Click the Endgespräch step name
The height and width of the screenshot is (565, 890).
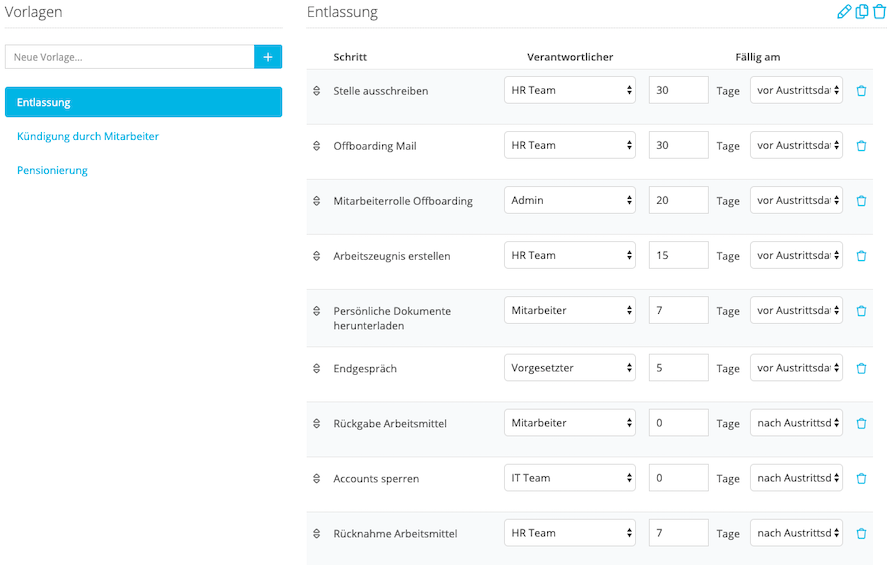tap(365, 369)
